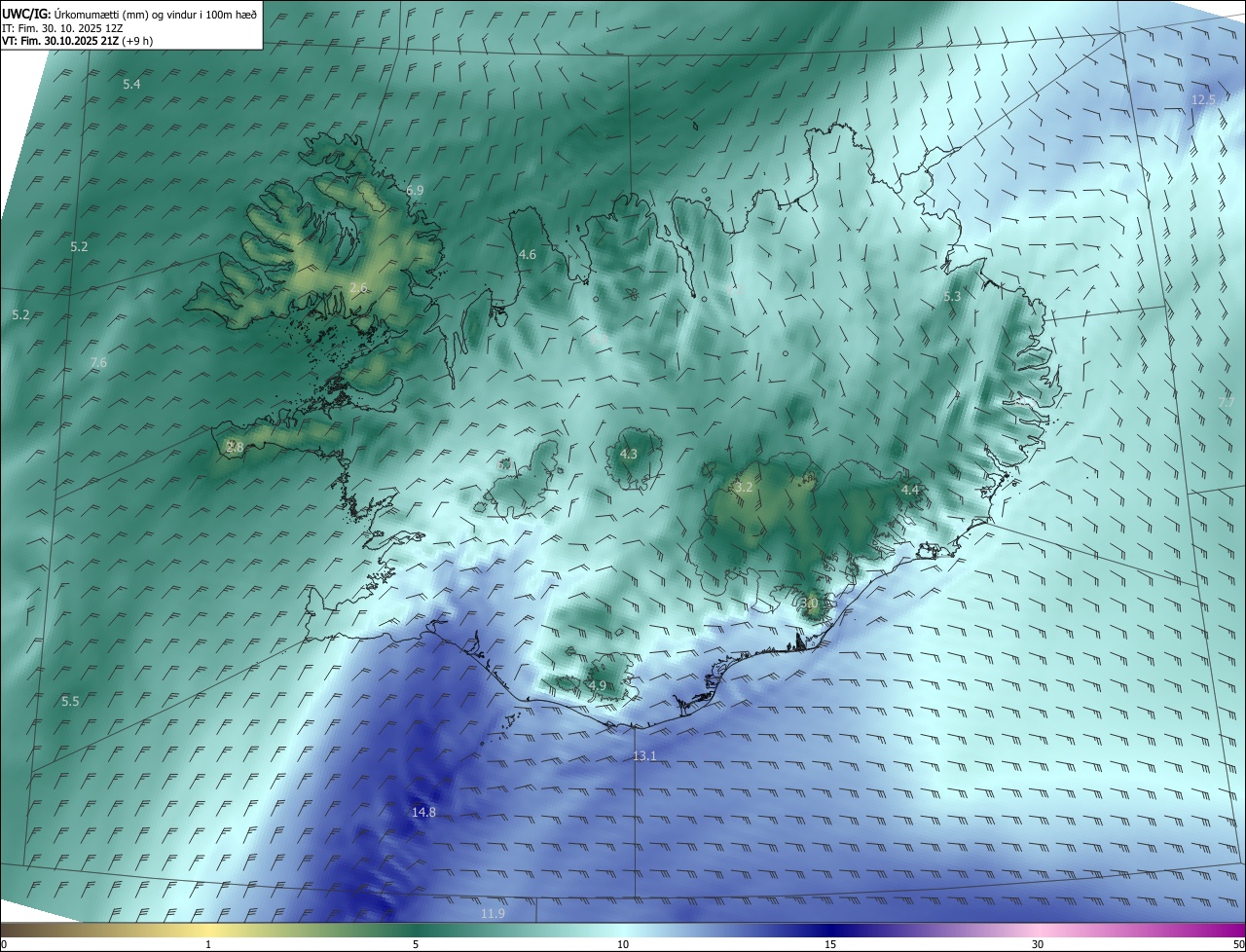Screen dimensions: 1246x952
Task: Click the 5.4 value in the northwest
Action: [131, 85]
